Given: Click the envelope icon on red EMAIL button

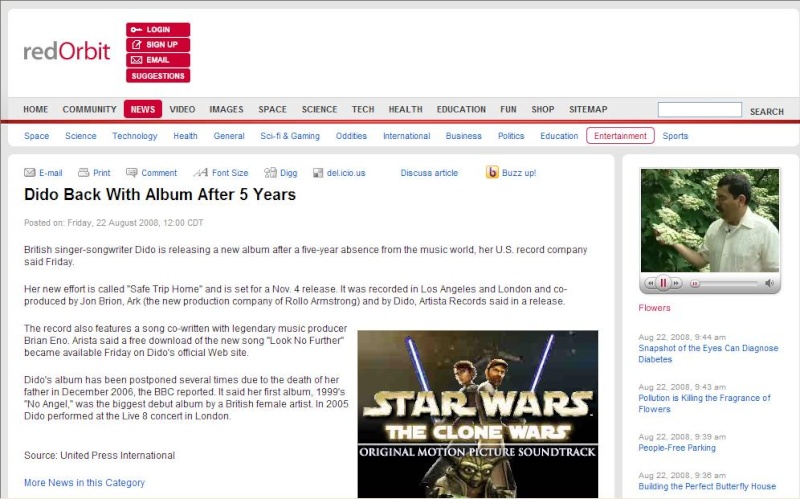Looking at the screenshot, I should 136,60.
